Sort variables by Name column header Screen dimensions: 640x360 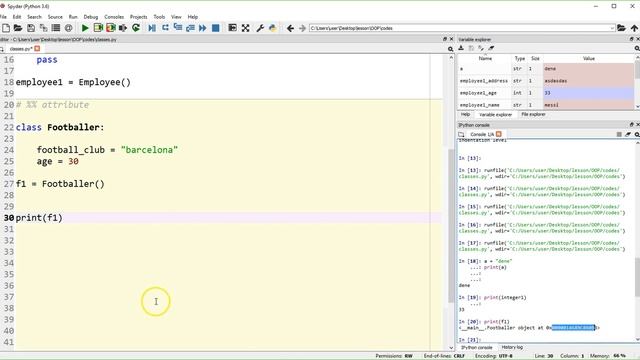click(x=485, y=59)
